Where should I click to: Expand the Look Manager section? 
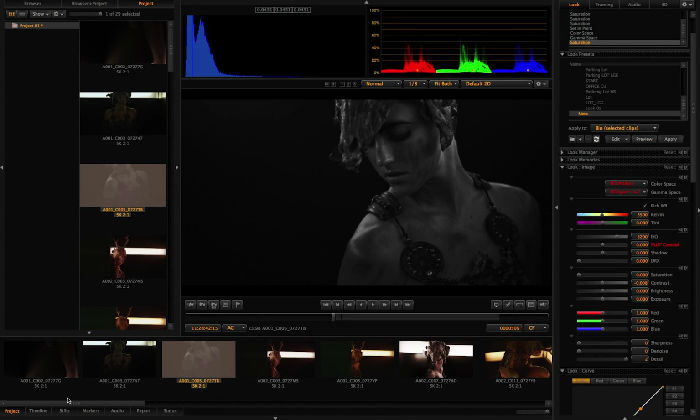[562, 151]
